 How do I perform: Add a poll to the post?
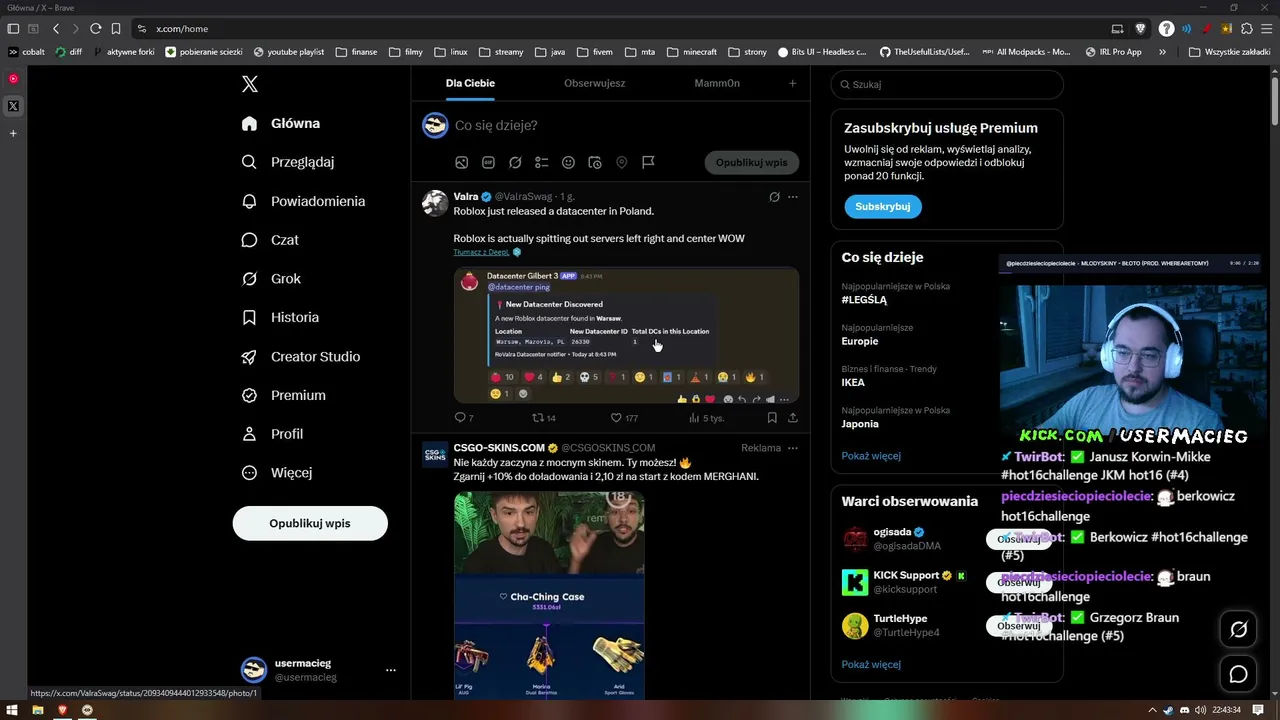[541, 162]
